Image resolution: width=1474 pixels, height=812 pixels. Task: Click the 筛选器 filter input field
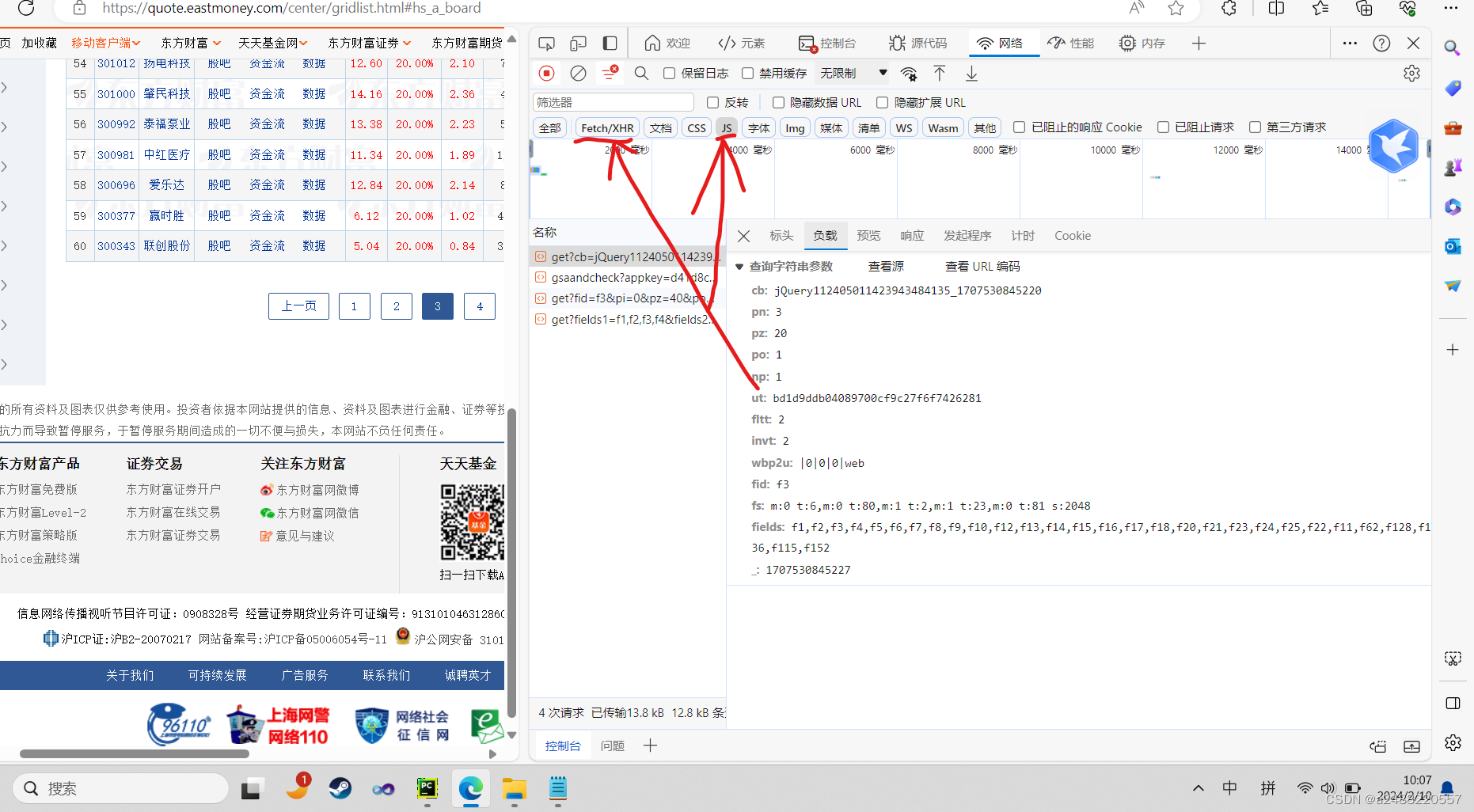(613, 102)
